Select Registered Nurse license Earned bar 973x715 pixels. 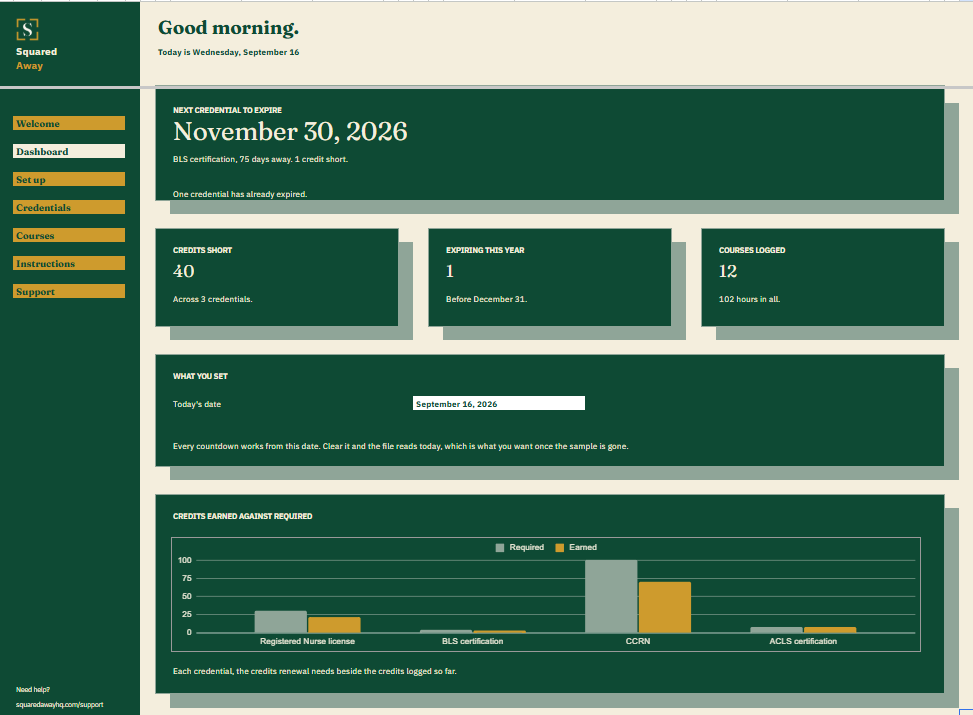coord(334,624)
